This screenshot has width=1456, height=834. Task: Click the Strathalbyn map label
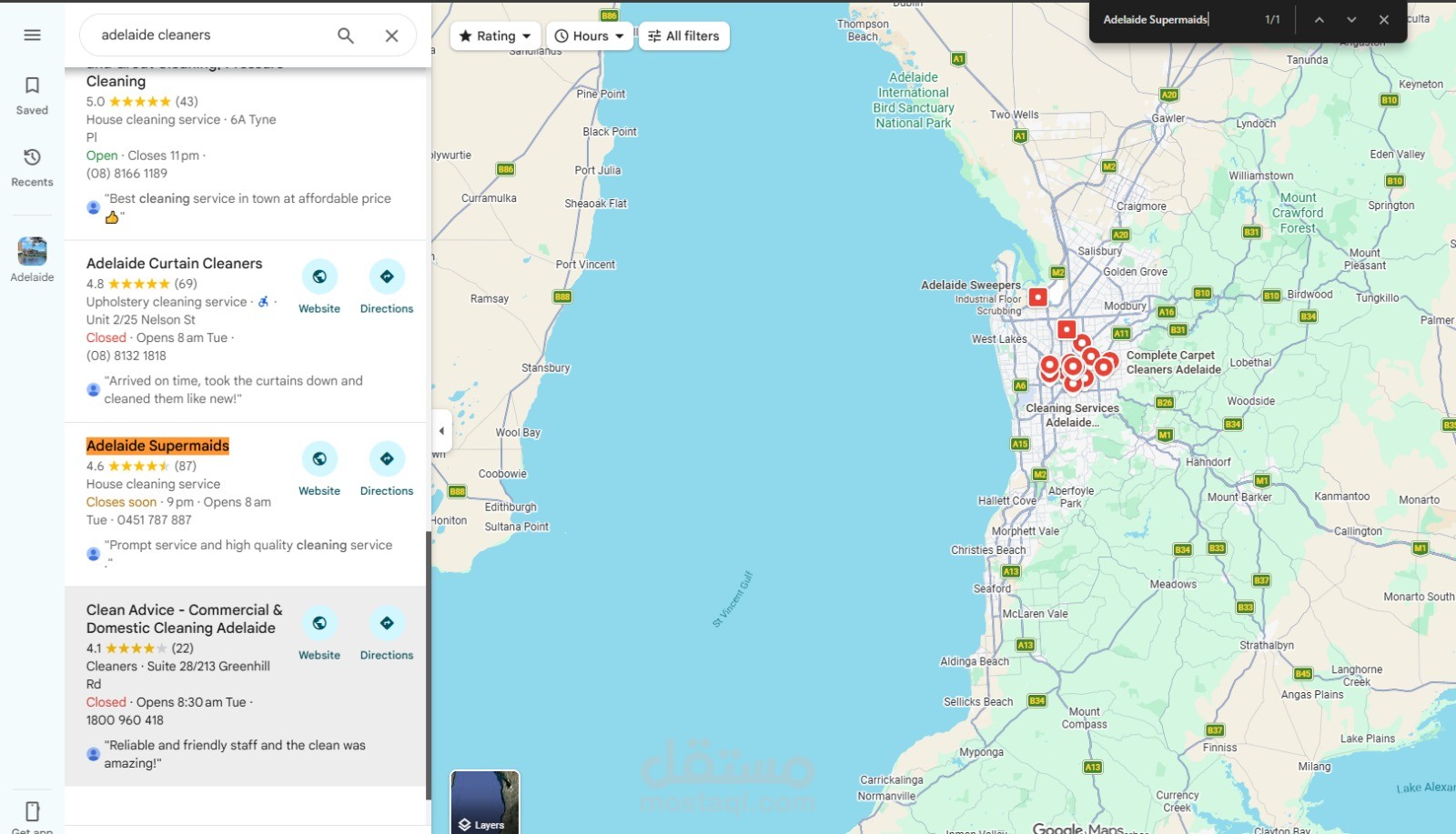pyautogui.click(x=1267, y=646)
